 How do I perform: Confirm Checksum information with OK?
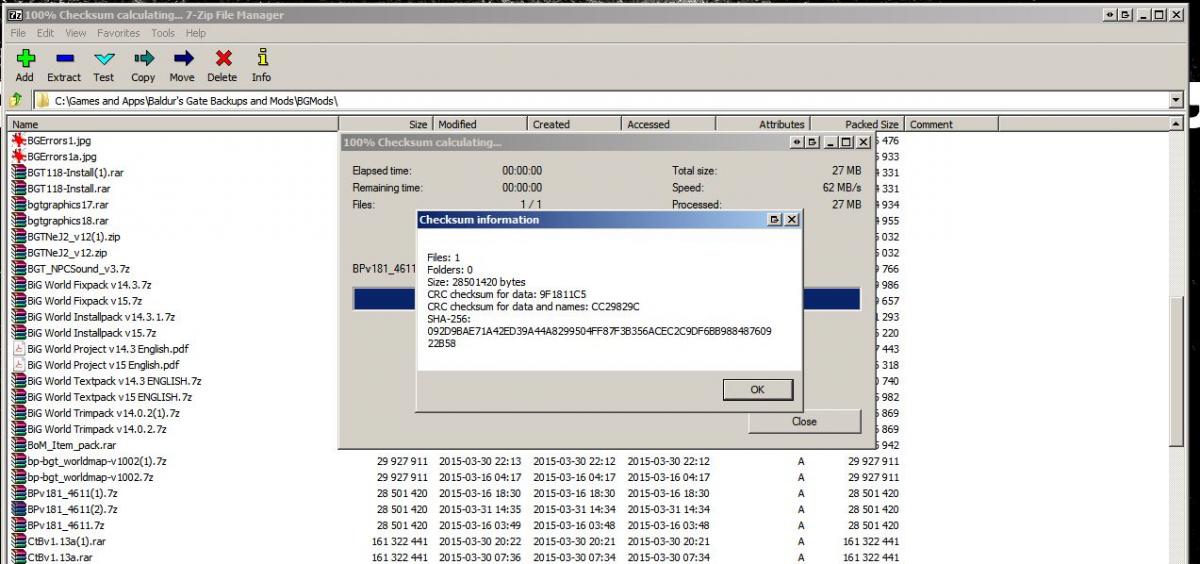(x=757, y=389)
